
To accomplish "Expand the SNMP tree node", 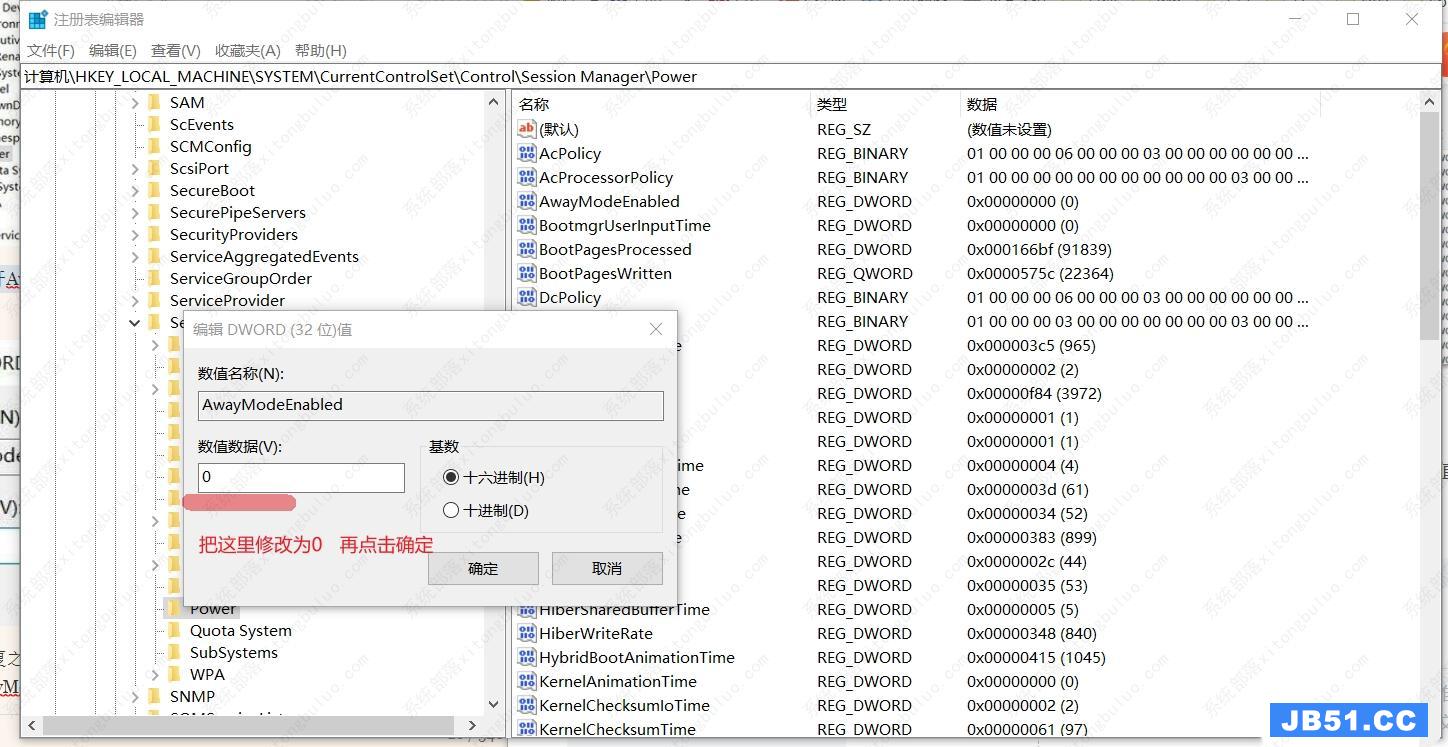I will pos(135,697).
